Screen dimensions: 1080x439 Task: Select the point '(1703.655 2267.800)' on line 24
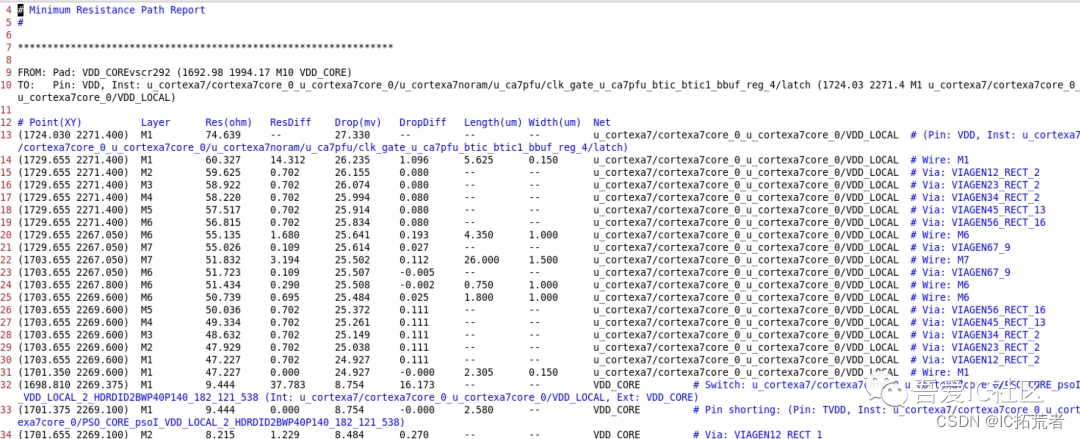[x=73, y=284]
